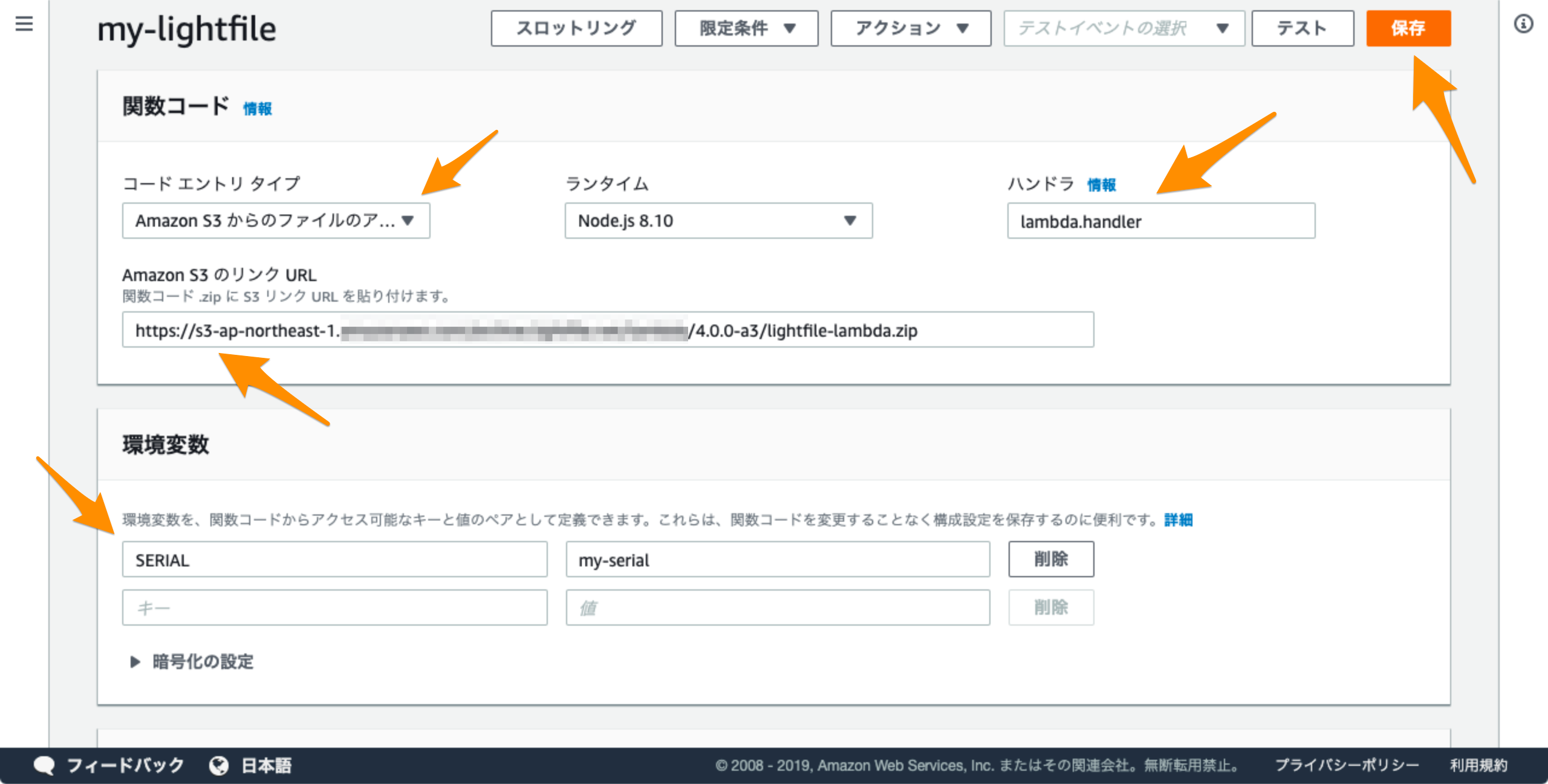This screenshot has height=784, width=1548.
Task: Open the code entry type dropdown
Action: point(276,221)
